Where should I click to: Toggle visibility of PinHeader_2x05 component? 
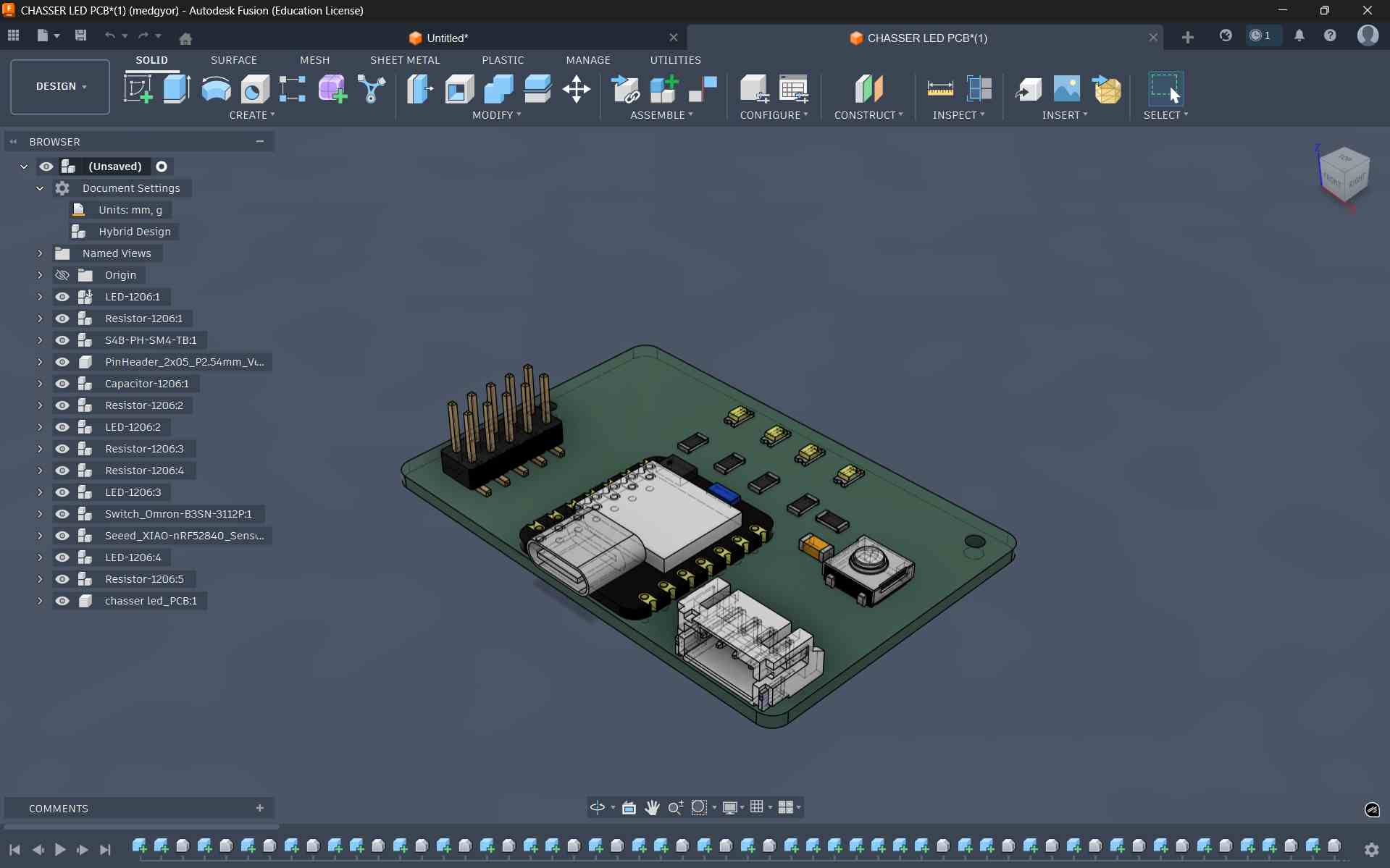click(x=62, y=362)
